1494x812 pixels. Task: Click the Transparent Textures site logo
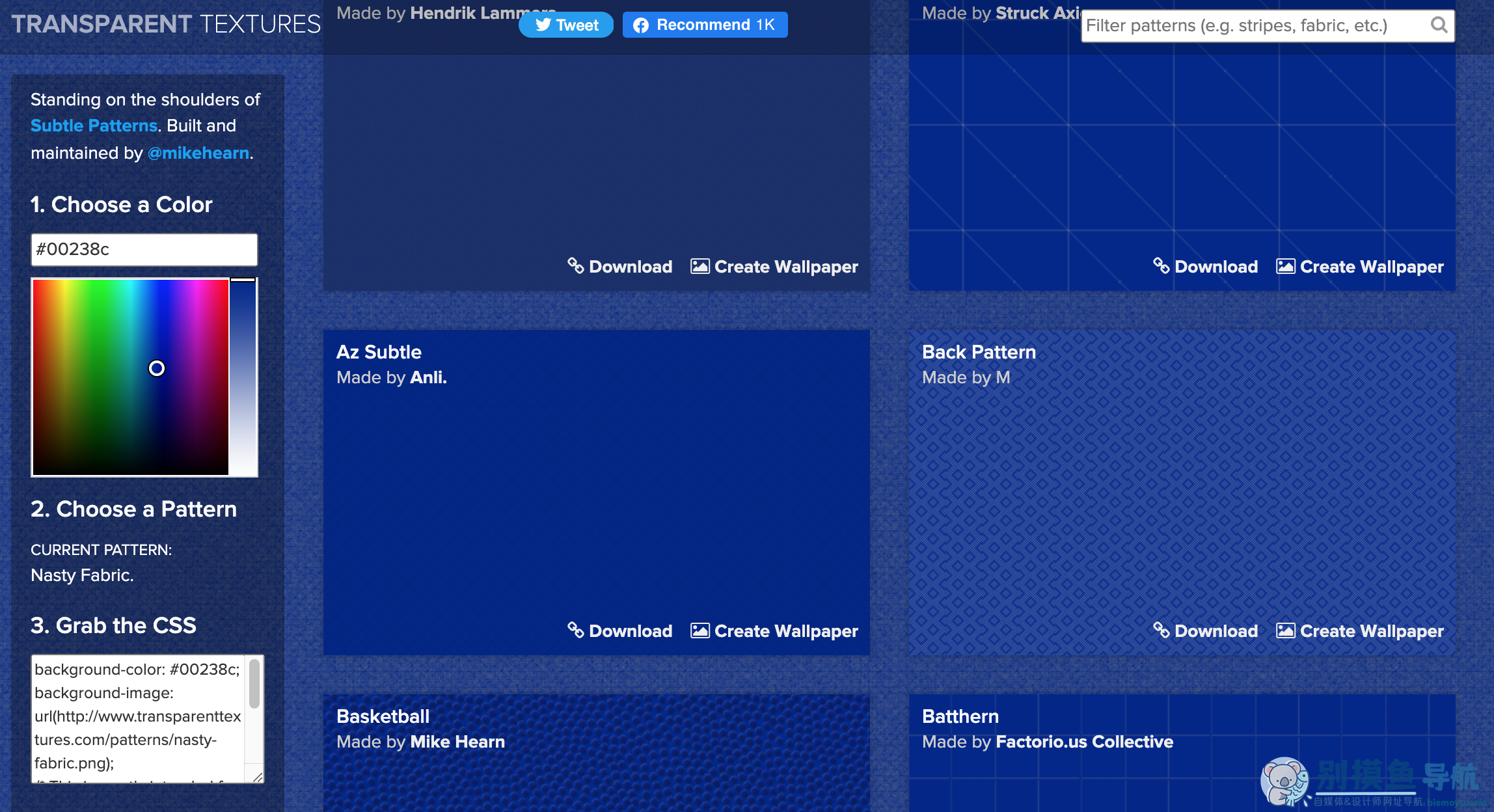[166, 24]
